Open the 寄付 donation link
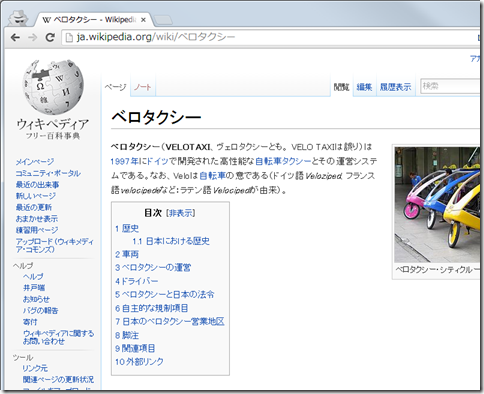Screen dimensions: 484x394 pyautogui.click(x=30, y=322)
